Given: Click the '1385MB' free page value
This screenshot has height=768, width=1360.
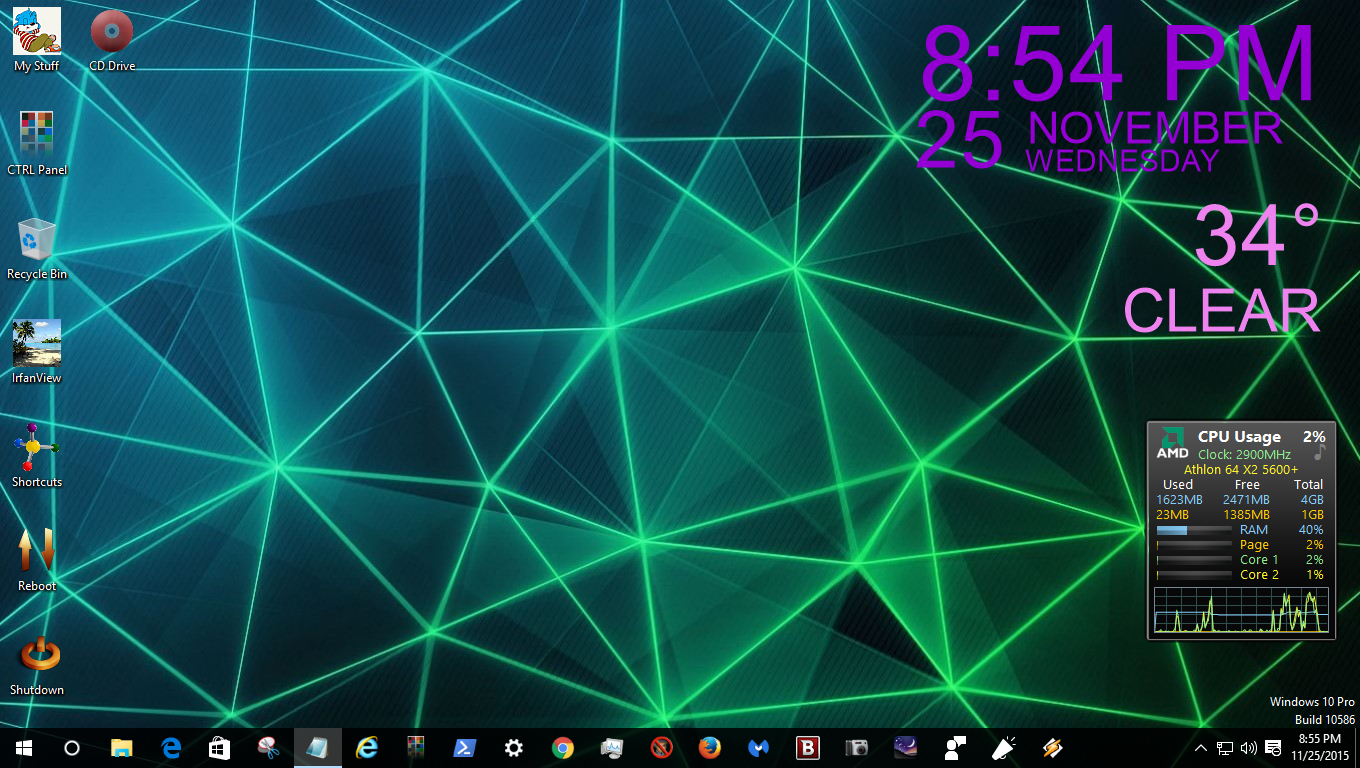Looking at the screenshot, I should click(x=1246, y=515).
